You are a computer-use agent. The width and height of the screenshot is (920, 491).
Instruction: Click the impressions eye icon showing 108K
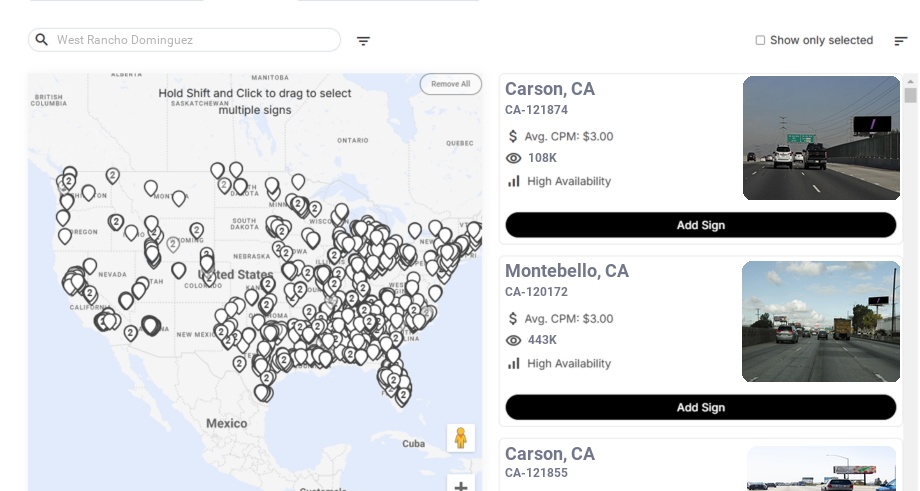[x=514, y=158]
